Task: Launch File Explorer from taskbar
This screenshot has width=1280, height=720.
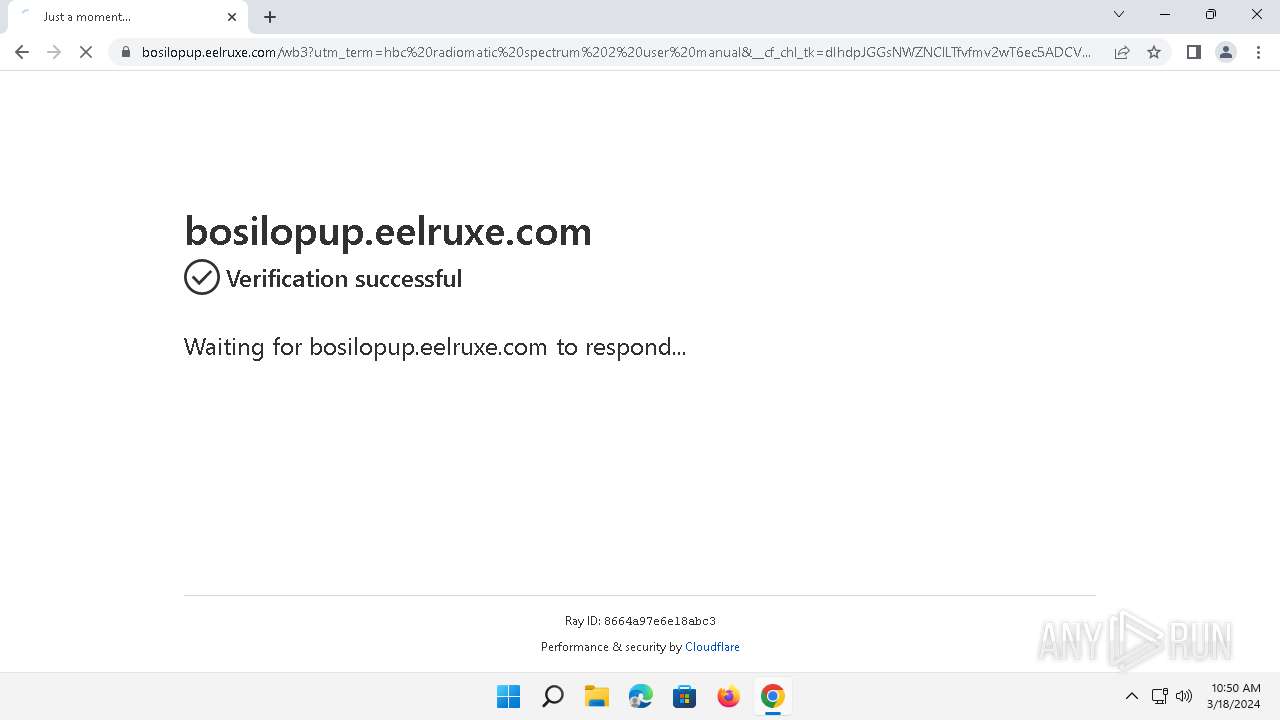Action: click(596, 696)
